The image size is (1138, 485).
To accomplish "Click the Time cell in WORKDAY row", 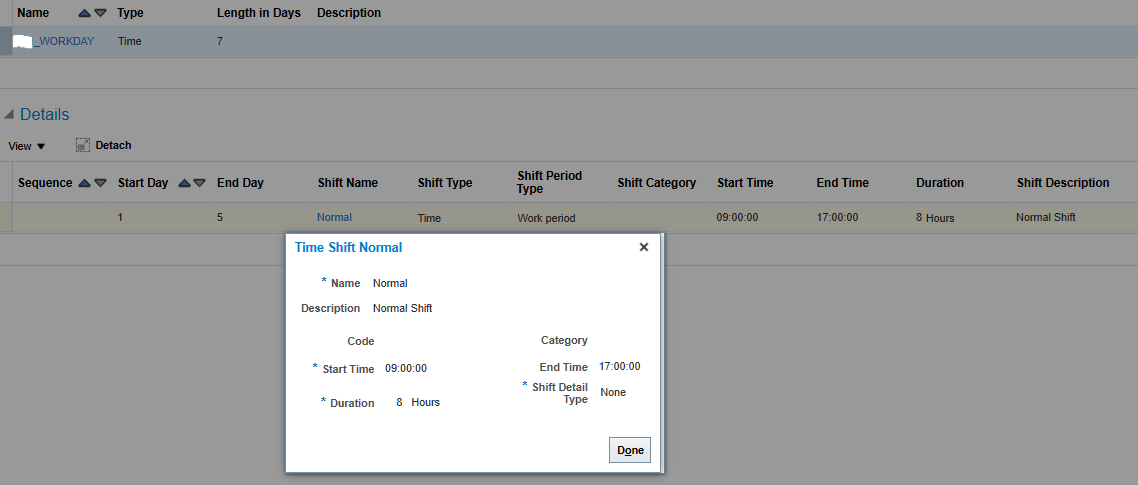I will (x=129, y=41).
